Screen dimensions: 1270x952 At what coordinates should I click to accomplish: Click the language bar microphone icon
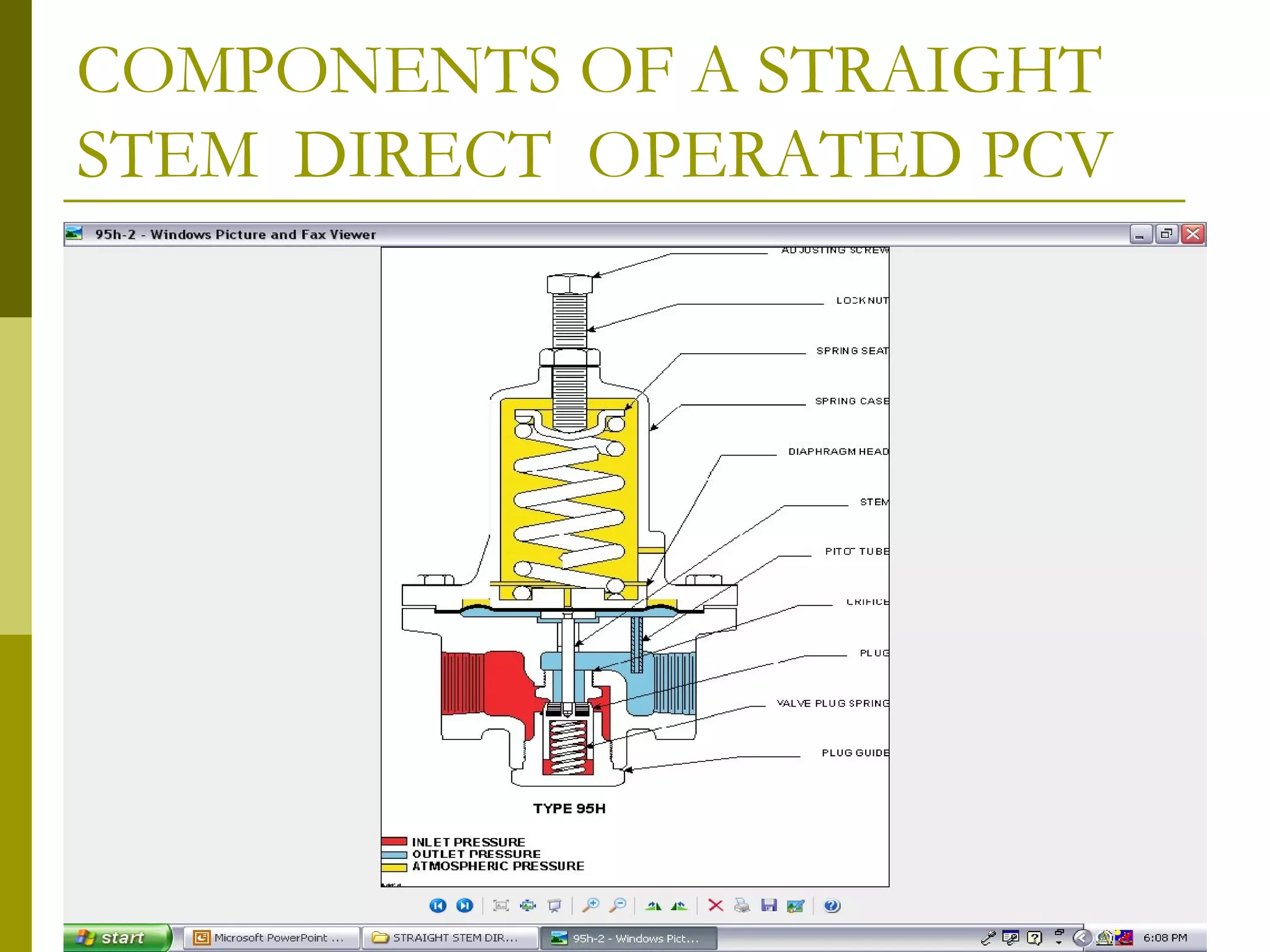[988, 938]
